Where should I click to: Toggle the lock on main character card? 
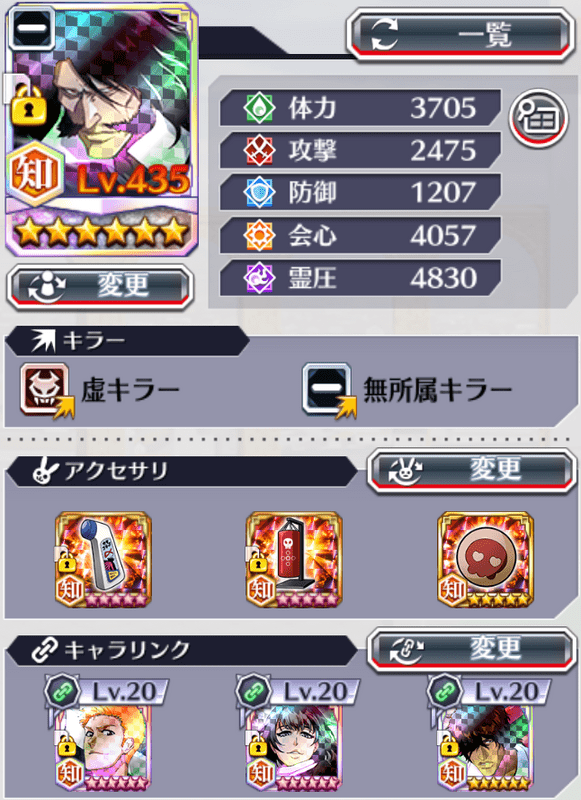pyautogui.click(x=29, y=106)
